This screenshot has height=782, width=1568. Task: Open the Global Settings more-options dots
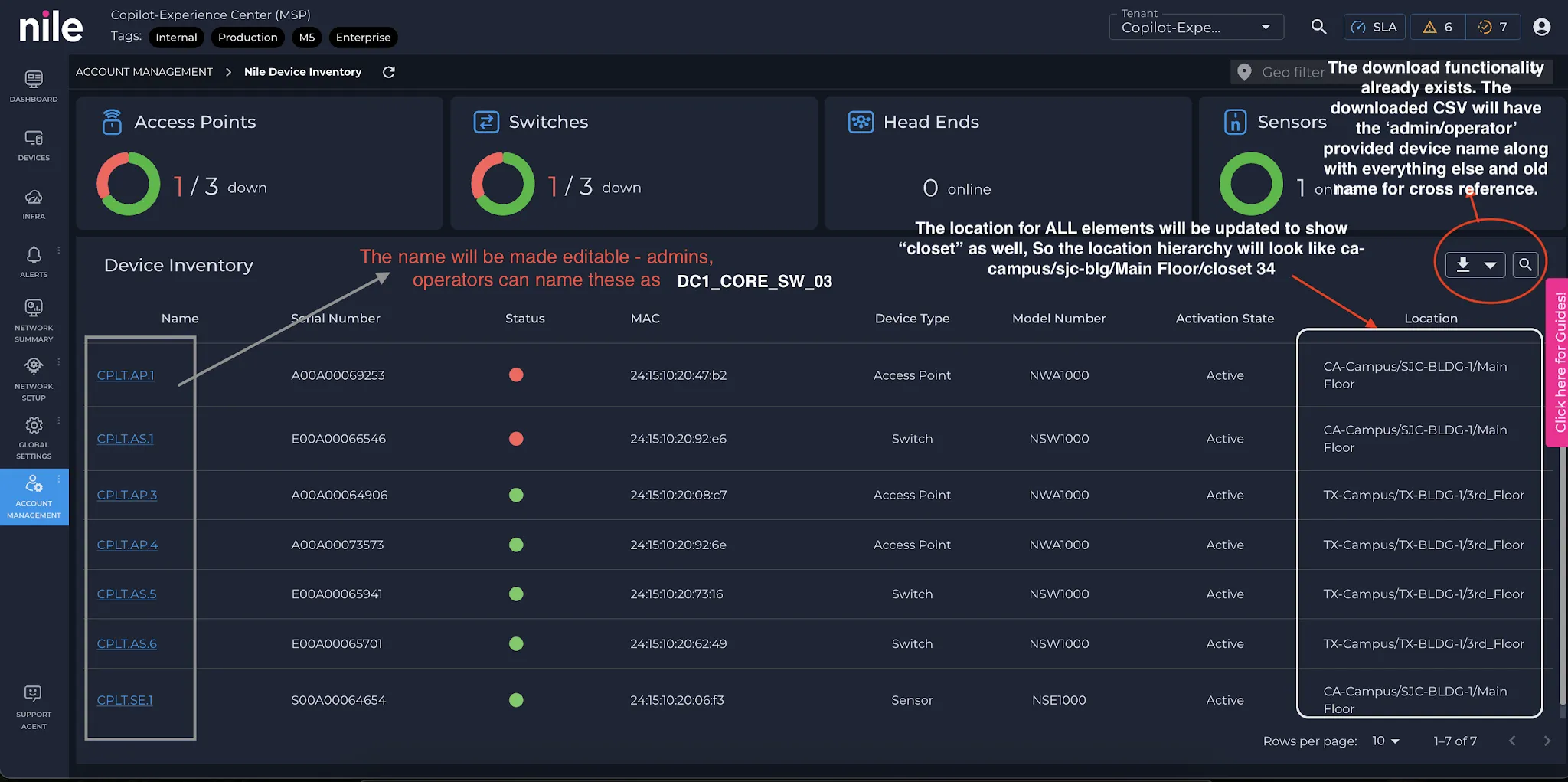[x=59, y=420]
